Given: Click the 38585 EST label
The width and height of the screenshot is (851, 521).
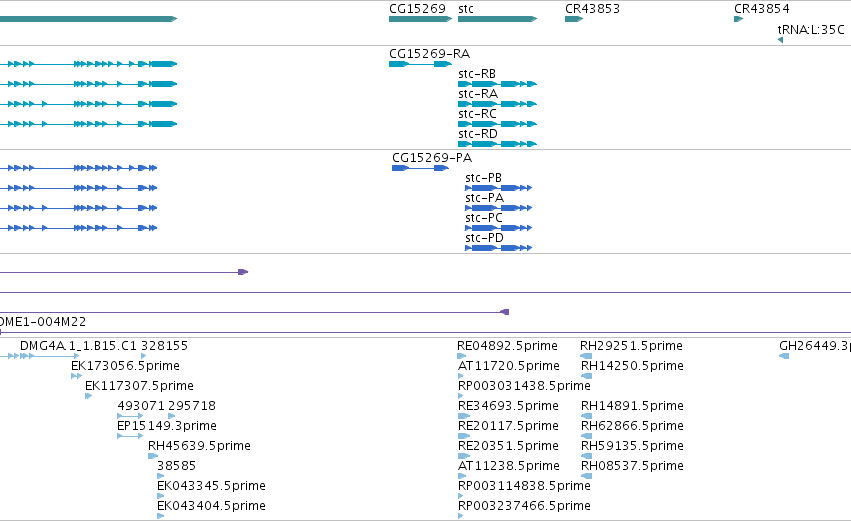Looking at the screenshot, I should 176,466.
